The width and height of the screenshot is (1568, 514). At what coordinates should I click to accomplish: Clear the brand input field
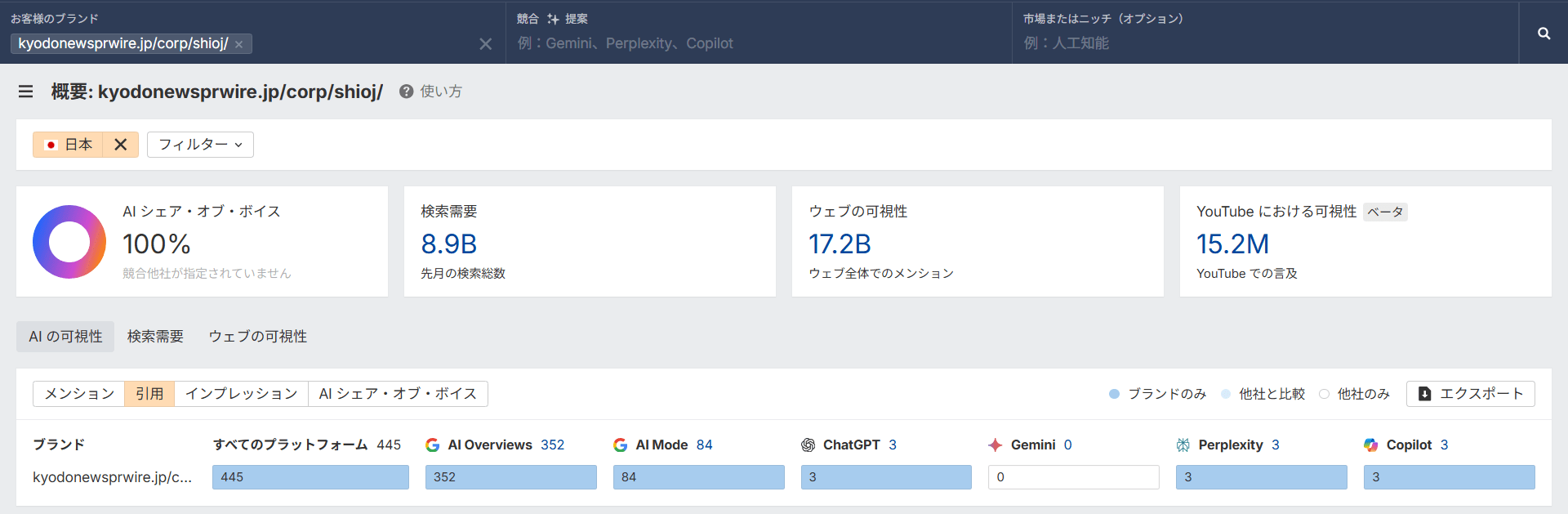point(485,44)
